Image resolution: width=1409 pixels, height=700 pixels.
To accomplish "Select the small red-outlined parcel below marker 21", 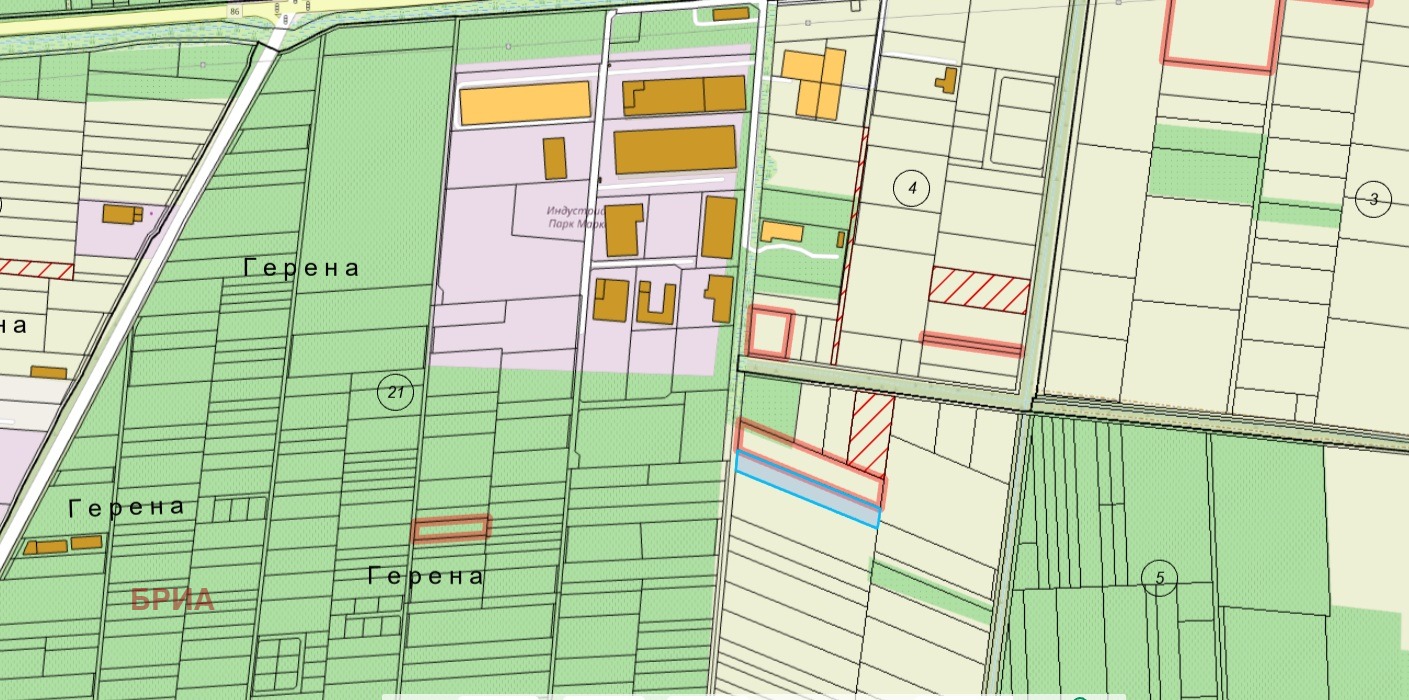I will point(451,528).
